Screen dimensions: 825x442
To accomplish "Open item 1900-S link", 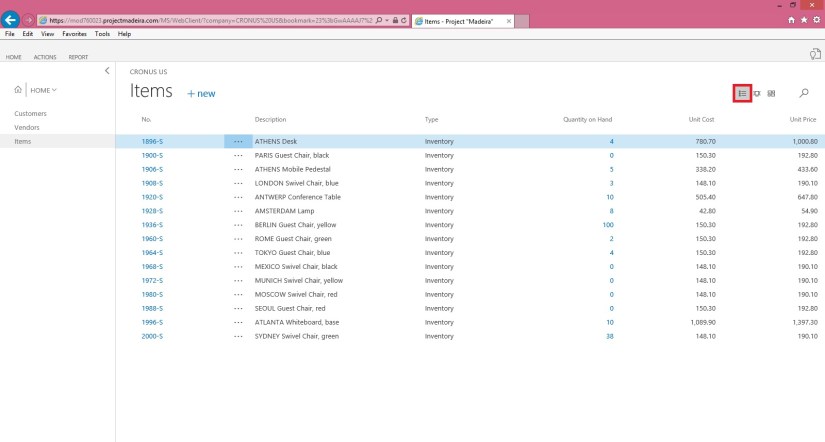I will tap(152, 155).
